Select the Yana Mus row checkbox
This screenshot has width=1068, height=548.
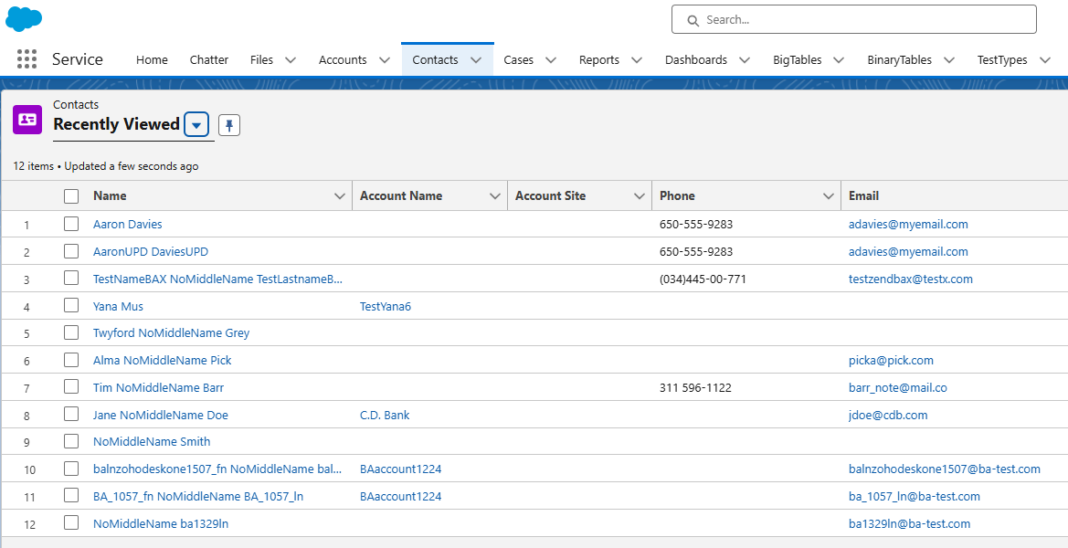click(71, 306)
